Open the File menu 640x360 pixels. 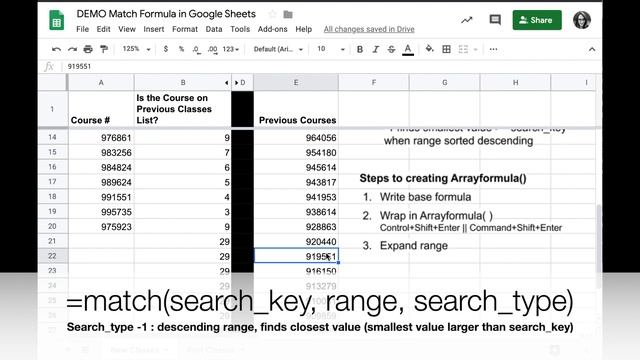(x=82, y=29)
